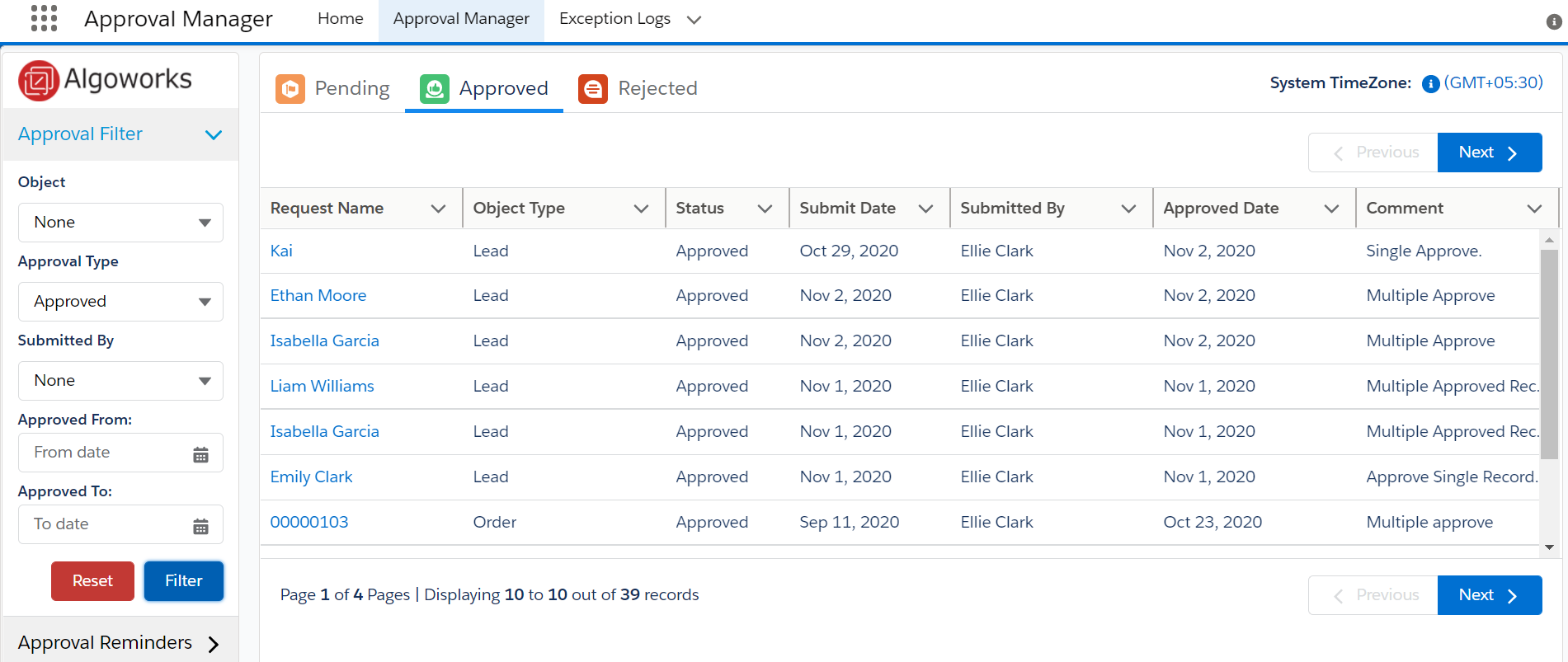Open the Approved To calendar picker
The image size is (1568, 662).
point(200,526)
